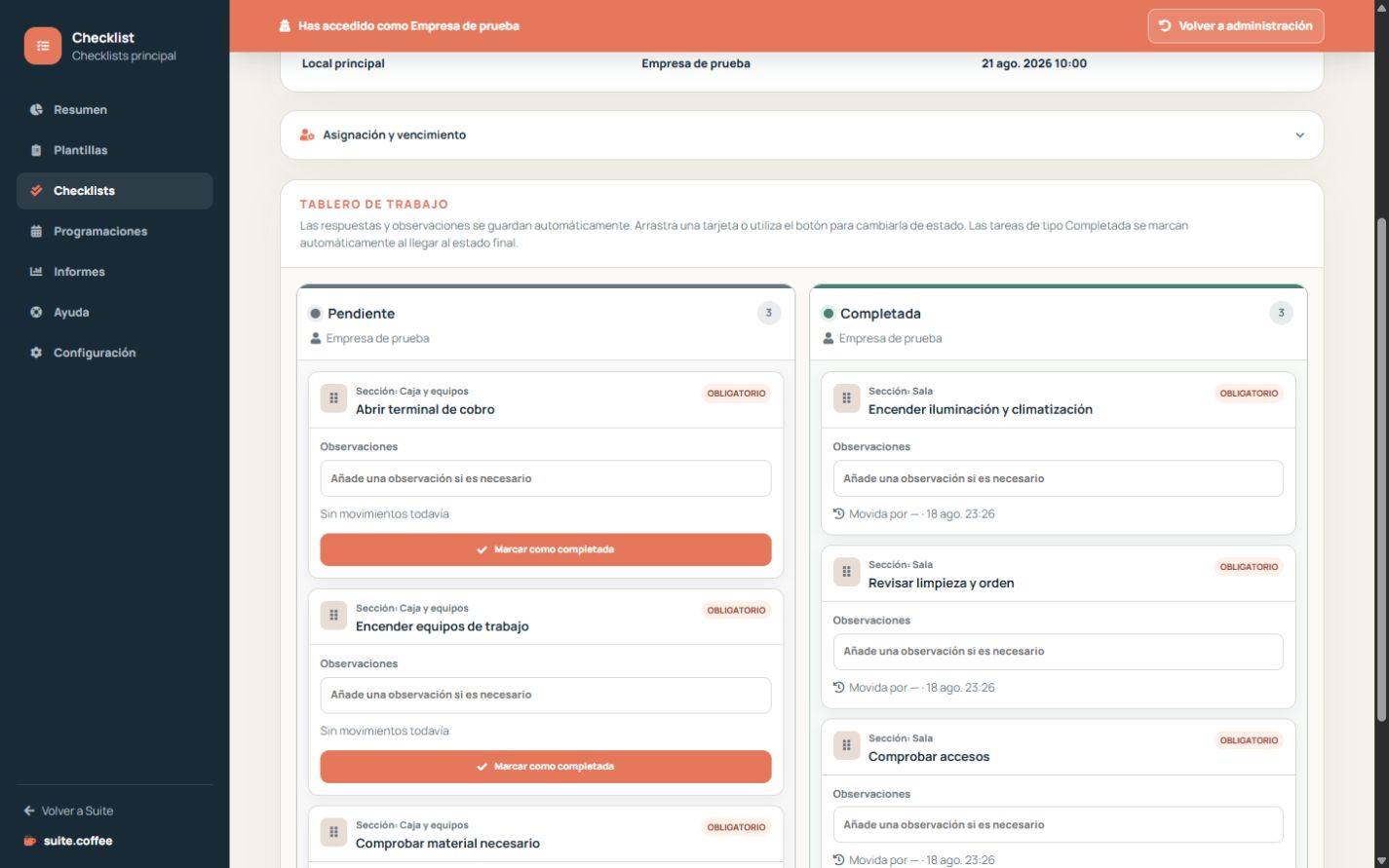1389x868 pixels.
Task: Click OBLIGATORIO badge on Comprobar accesos
Action: coord(1249,740)
